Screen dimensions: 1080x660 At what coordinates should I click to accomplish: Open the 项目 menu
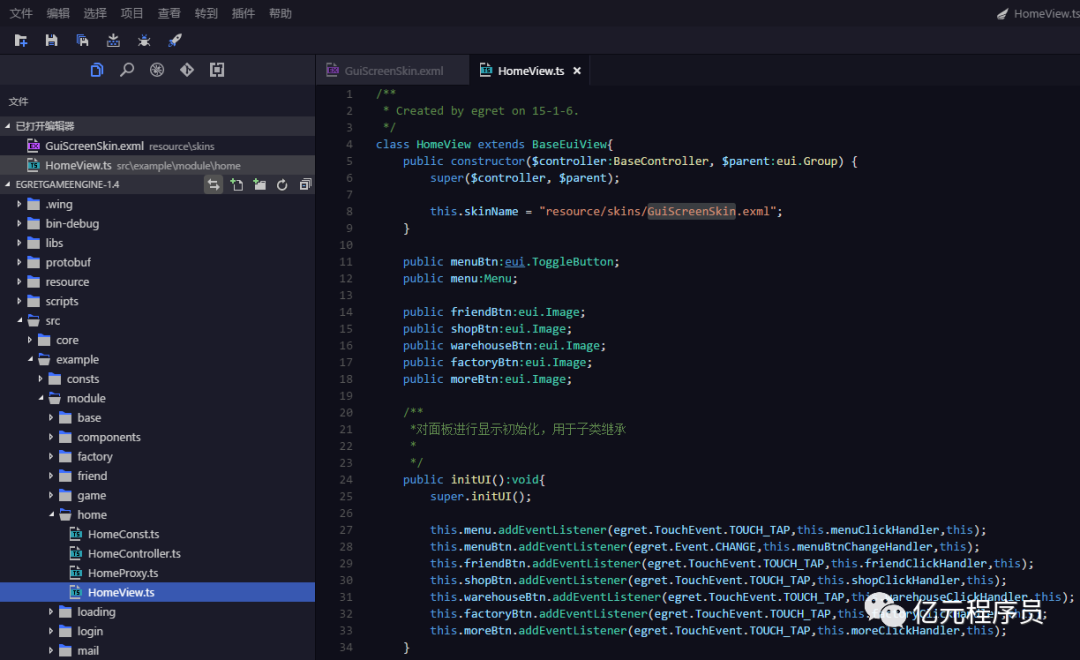pyautogui.click(x=132, y=13)
